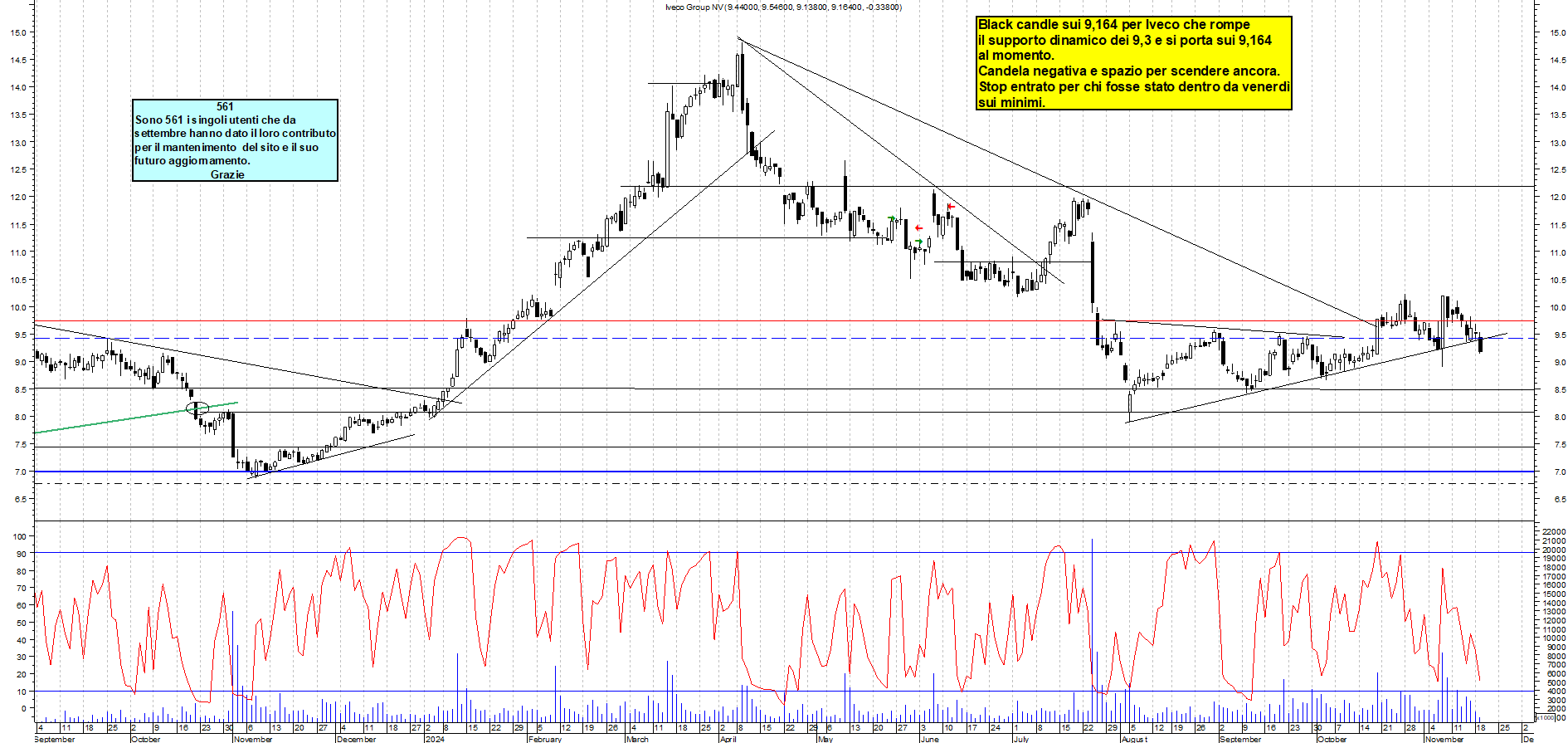Select the solid blue support line at 7.0
1568x743 pixels.
click(x=784, y=472)
